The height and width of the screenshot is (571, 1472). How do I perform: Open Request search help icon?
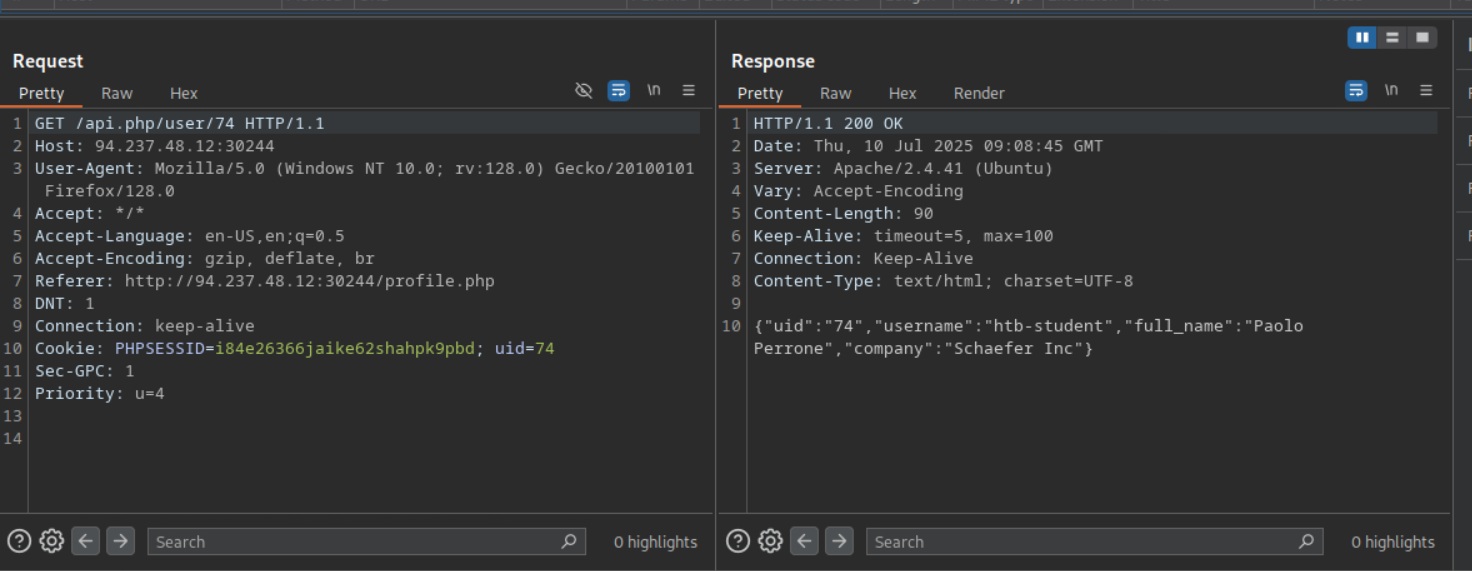click(x=19, y=541)
